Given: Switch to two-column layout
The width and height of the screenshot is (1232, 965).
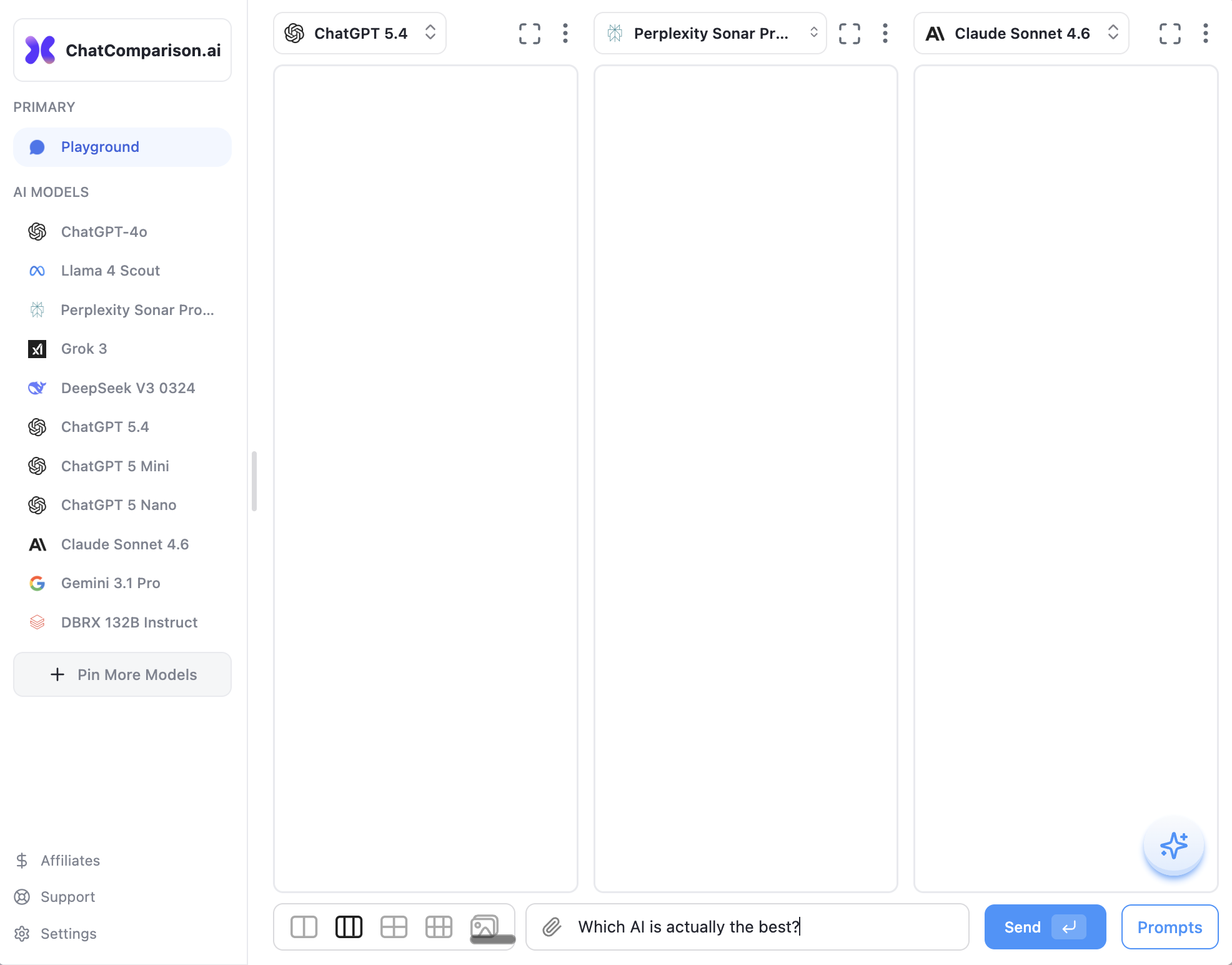Looking at the screenshot, I should [x=304, y=927].
